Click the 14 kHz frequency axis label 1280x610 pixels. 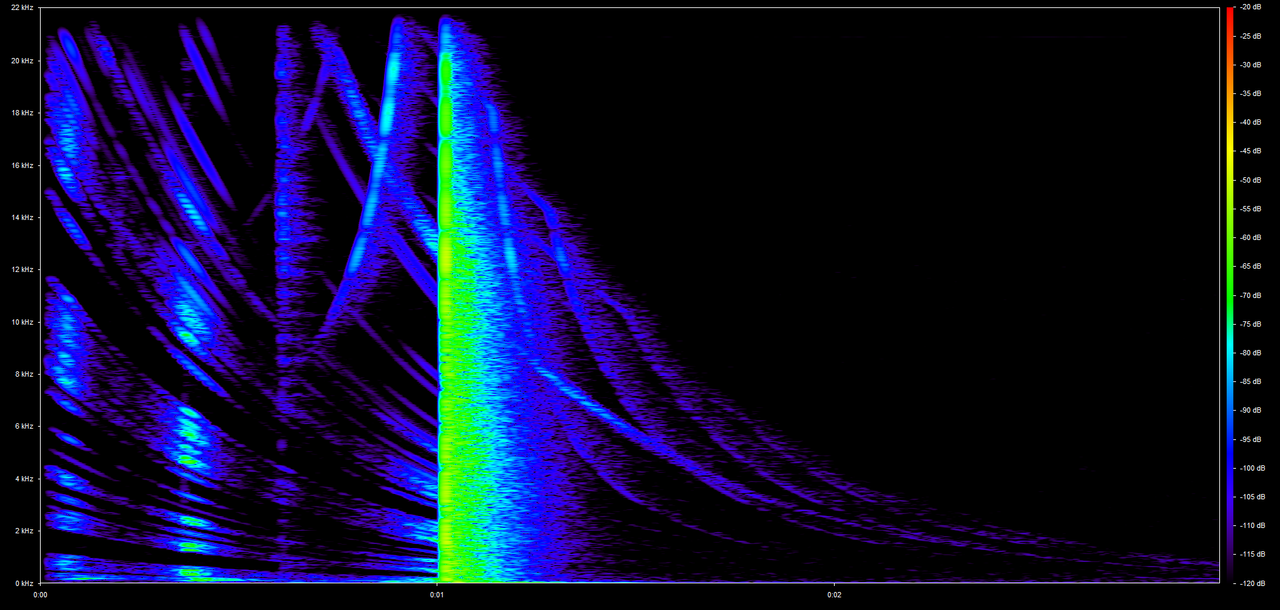point(22,217)
